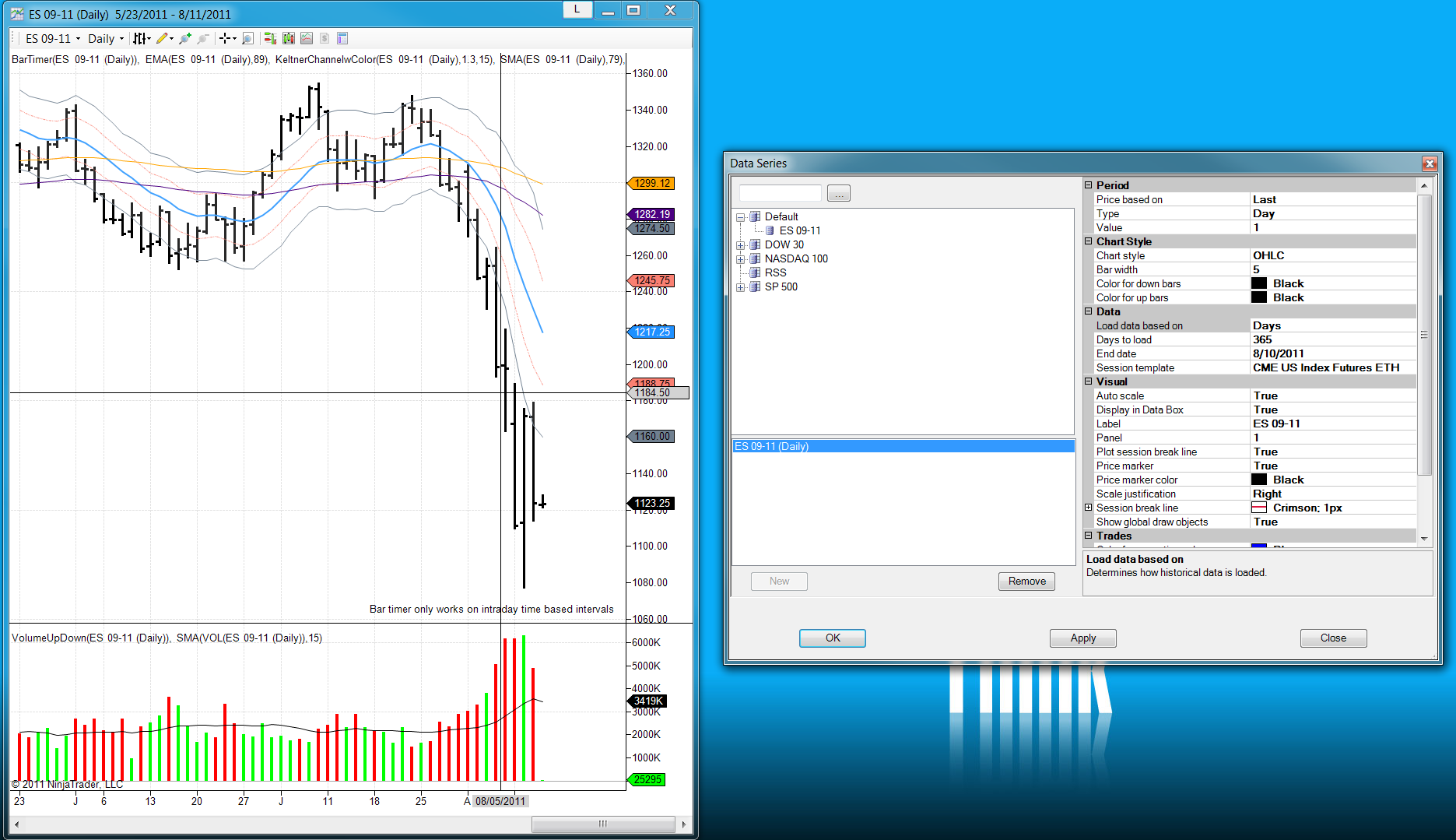Collapse the Data property category

coord(1089,311)
